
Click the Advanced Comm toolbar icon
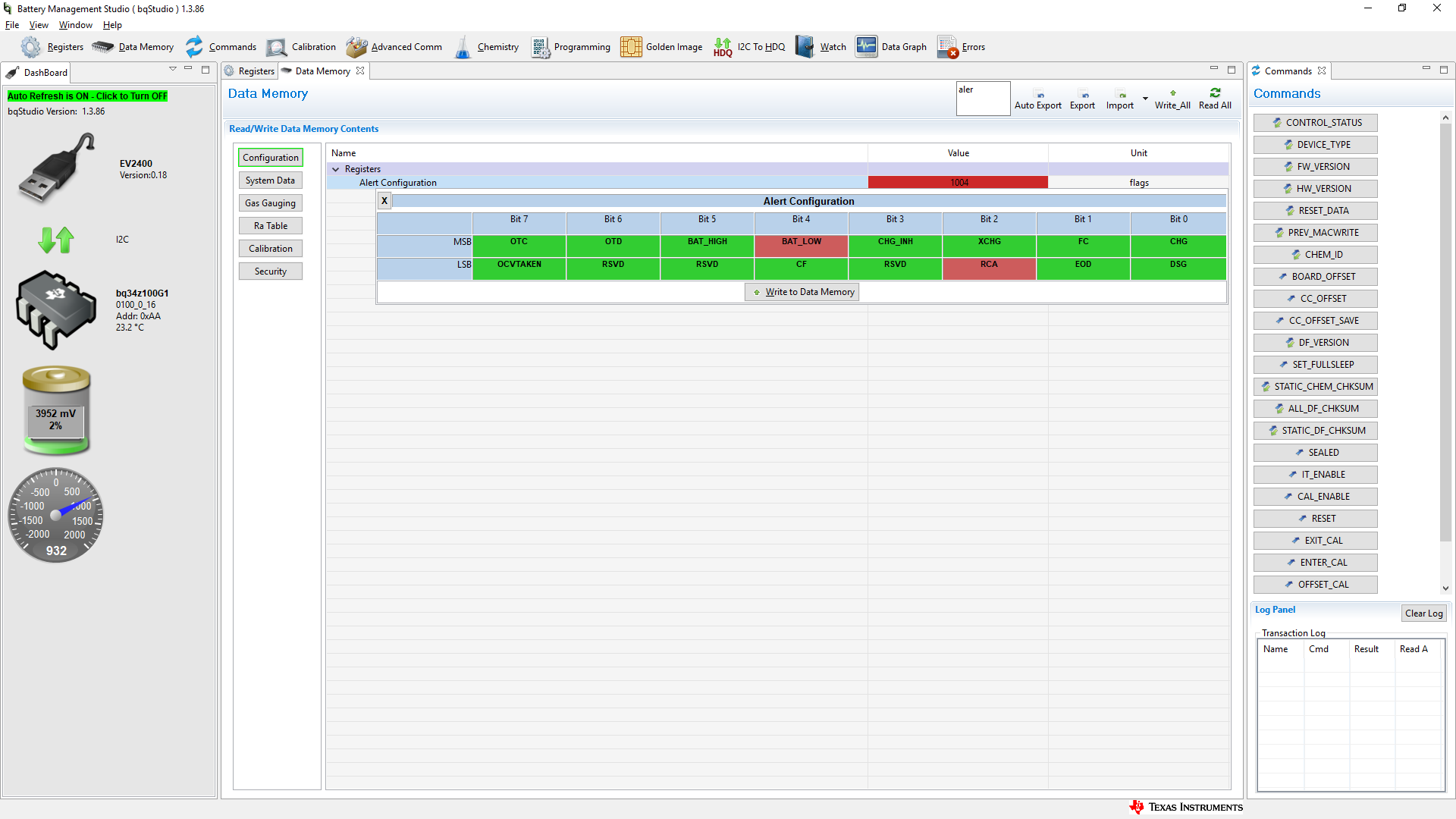pos(356,47)
